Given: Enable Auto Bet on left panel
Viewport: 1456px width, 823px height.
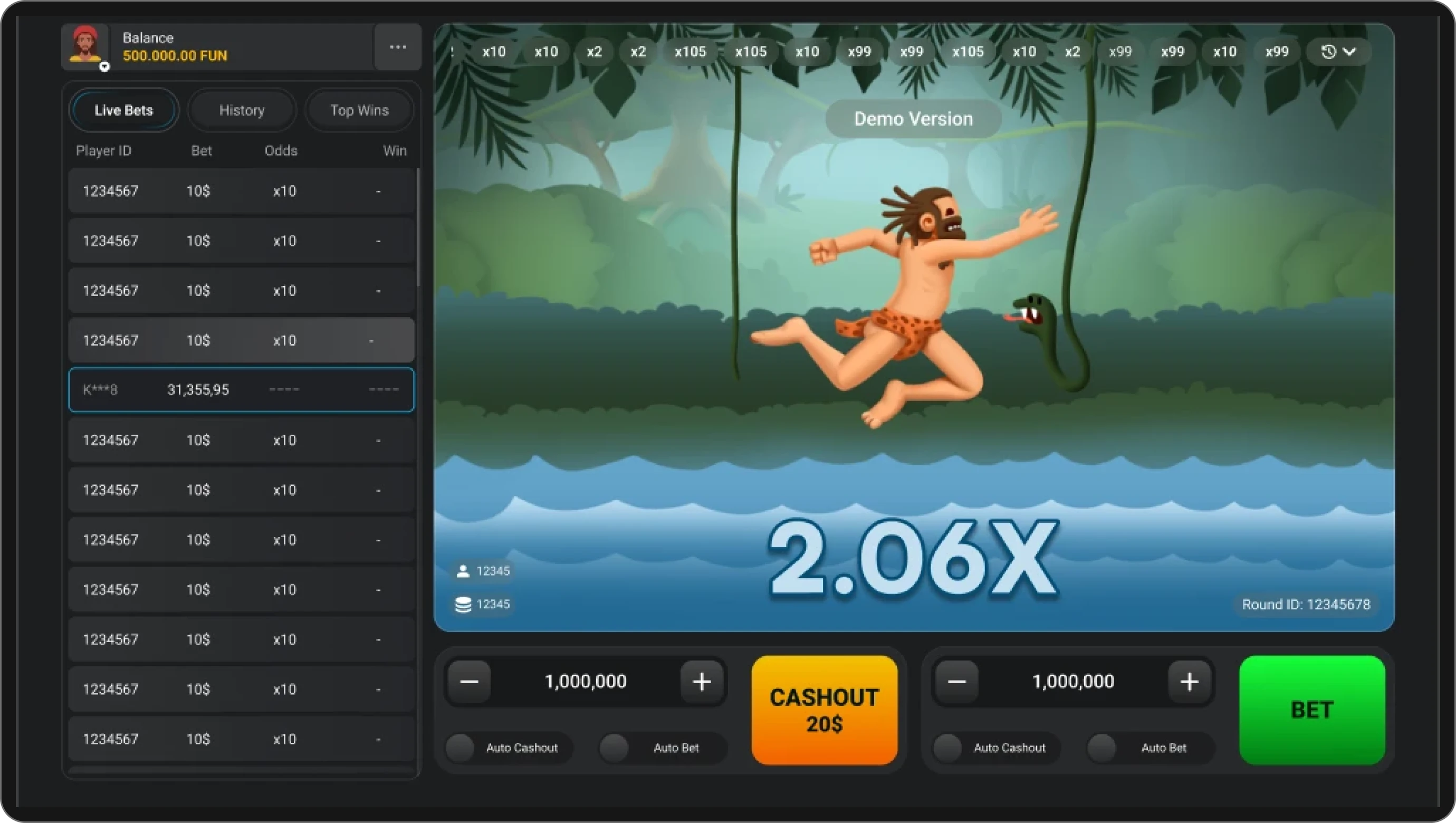Looking at the screenshot, I should pos(615,748).
